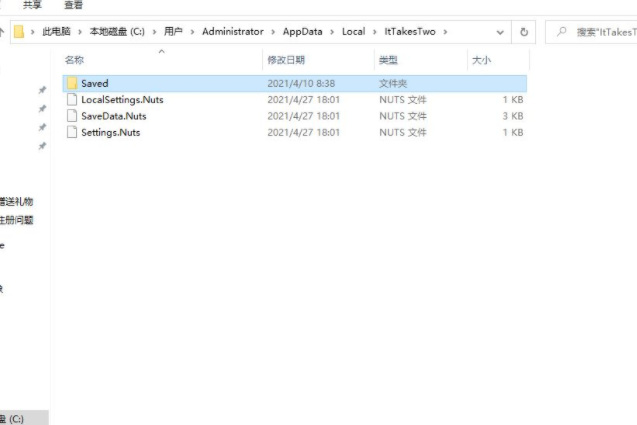Open the address bar history dropdown
The image size is (637, 425).
502,32
